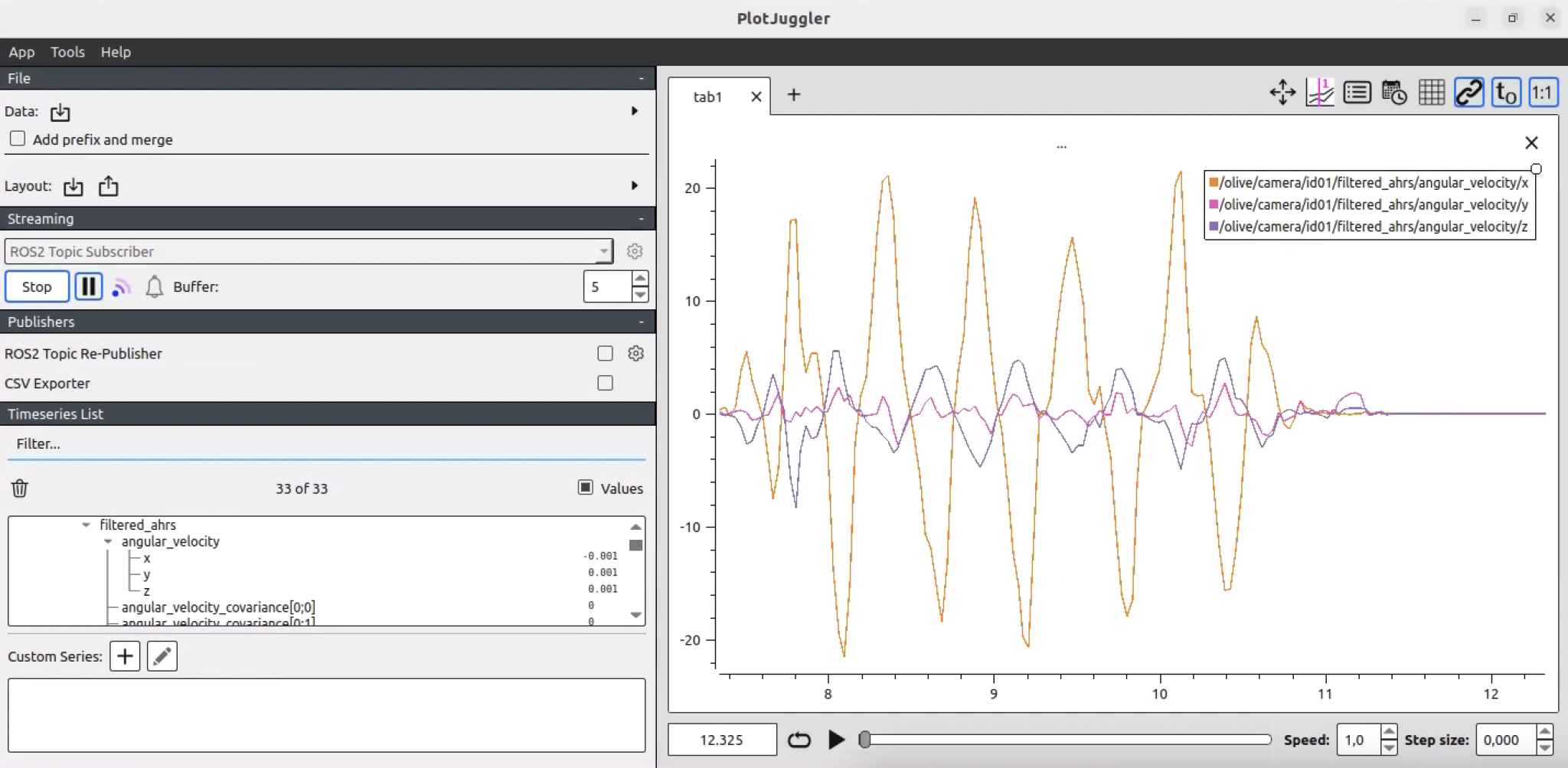Enable the t0 relative time offset

1504,92
